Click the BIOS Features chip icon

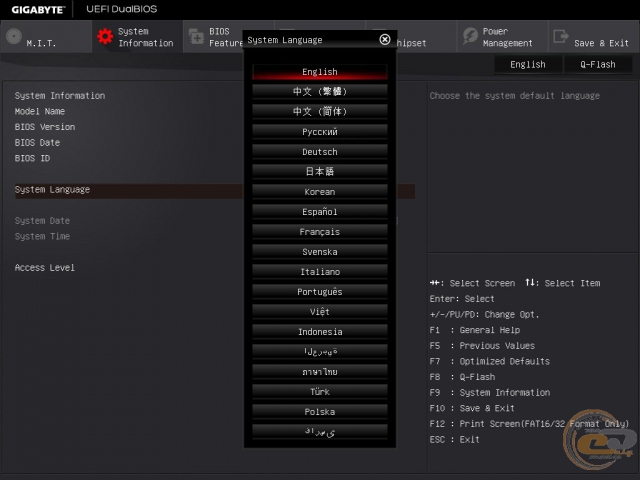[196, 36]
